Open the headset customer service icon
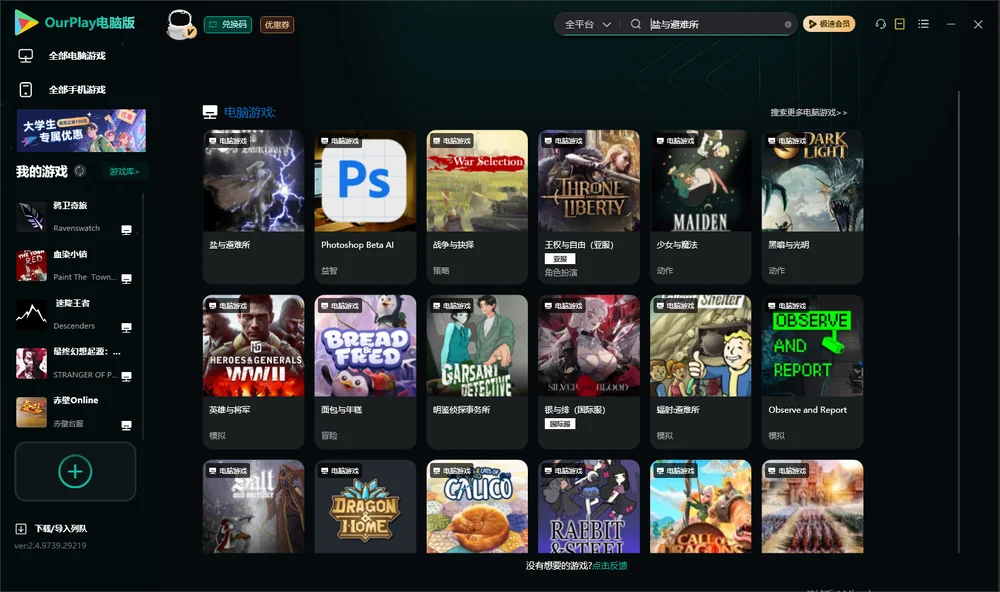 [881, 24]
